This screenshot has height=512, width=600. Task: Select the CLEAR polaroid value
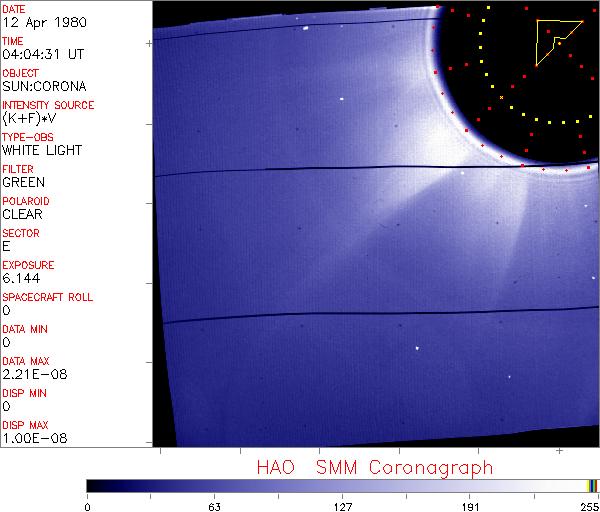(x=22, y=214)
